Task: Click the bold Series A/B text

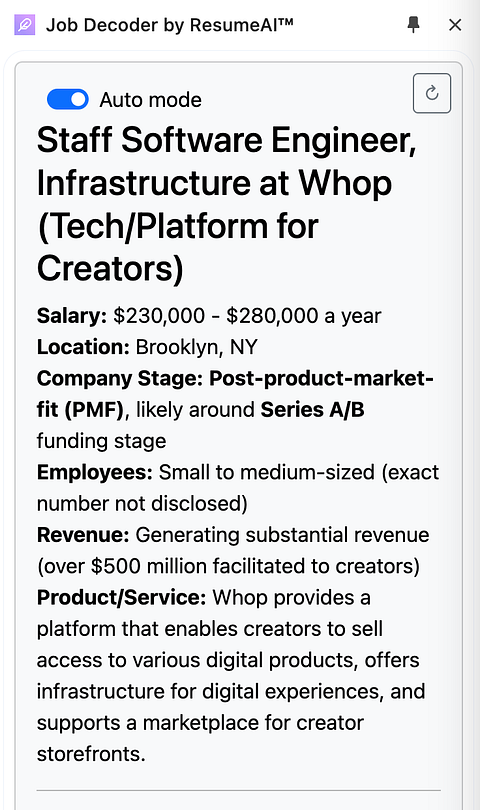Action: pyautogui.click(x=313, y=410)
